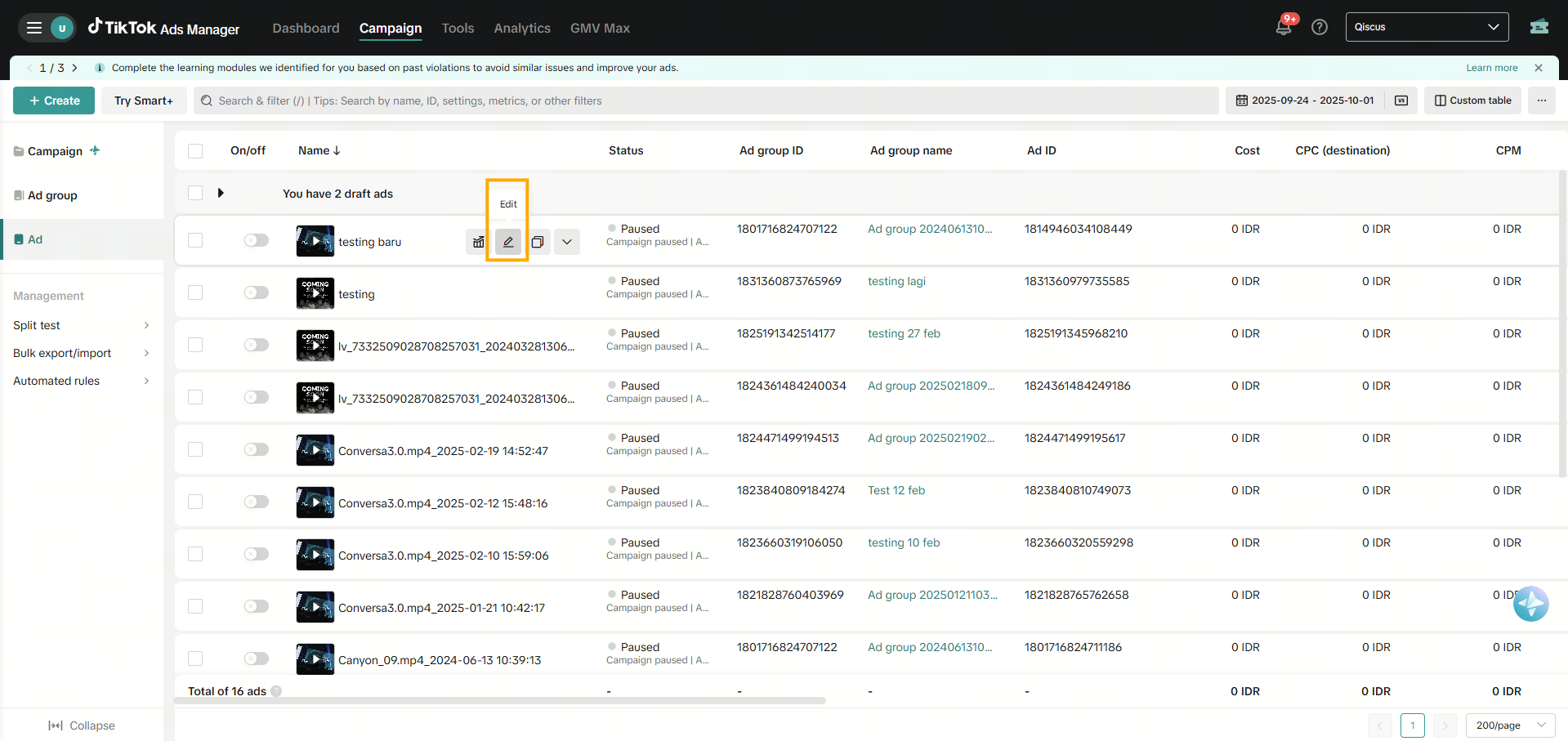Click the horizontal scrollbar under the table

[500, 701]
